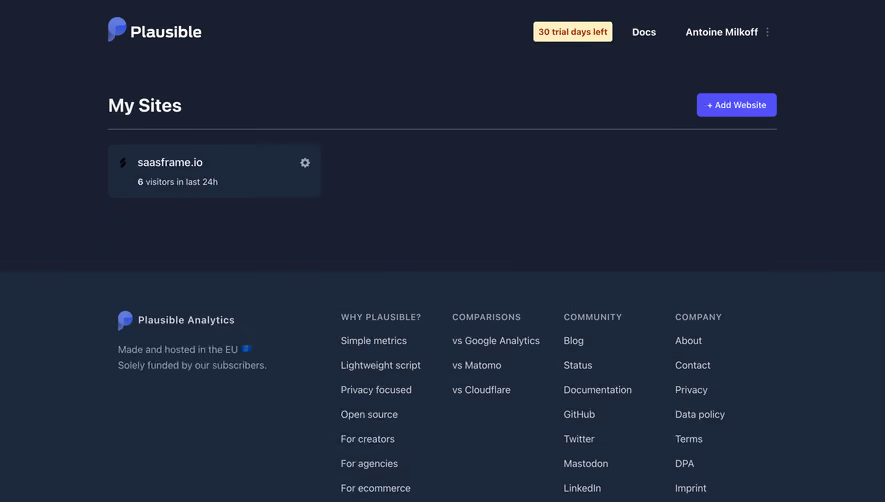This screenshot has width=885, height=502.
Task: Open the Blog community link
Action: pyautogui.click(x=573, y=341)
